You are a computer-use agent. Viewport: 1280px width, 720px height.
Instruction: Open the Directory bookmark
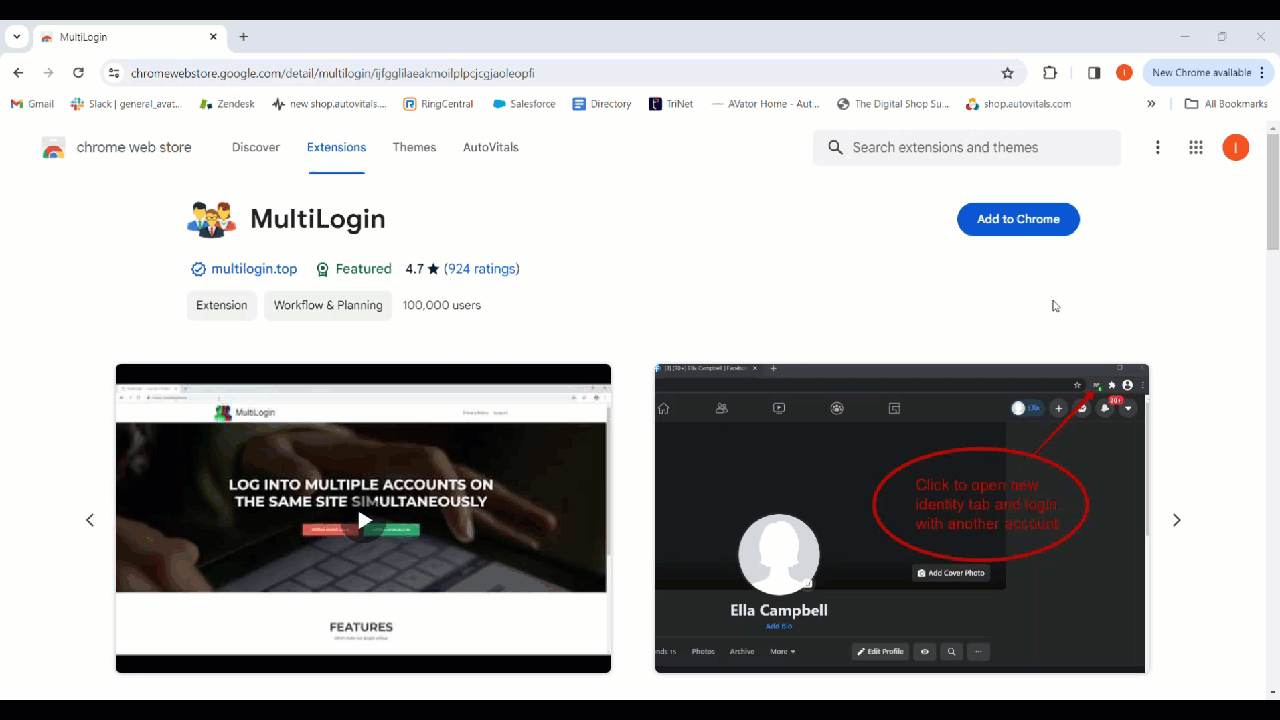(x=602, y=104)
